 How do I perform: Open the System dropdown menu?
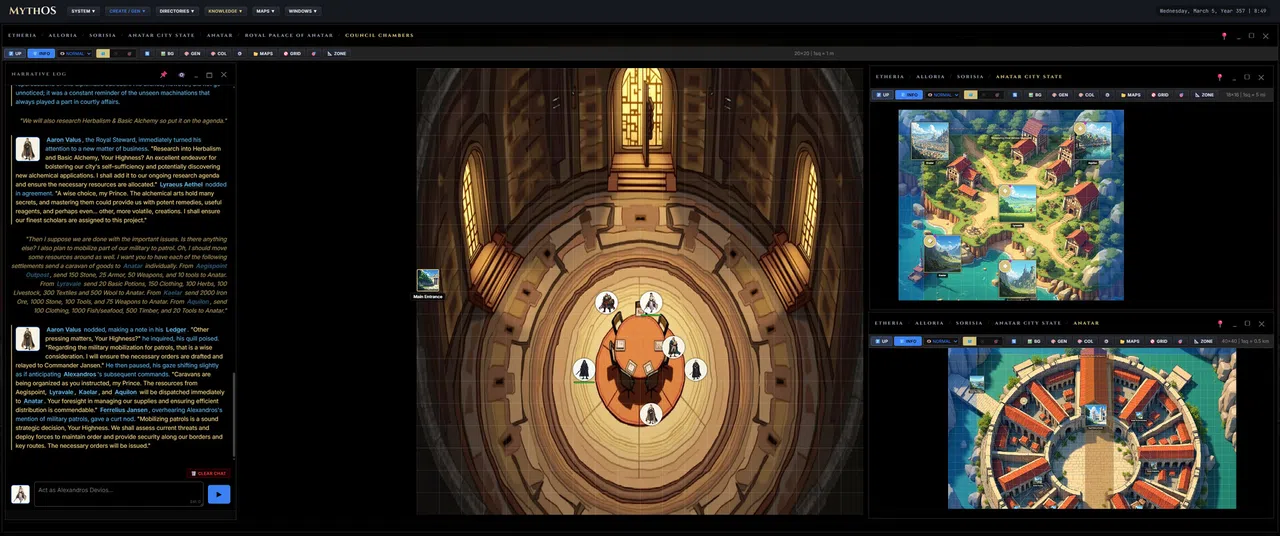tap(84, 11)
